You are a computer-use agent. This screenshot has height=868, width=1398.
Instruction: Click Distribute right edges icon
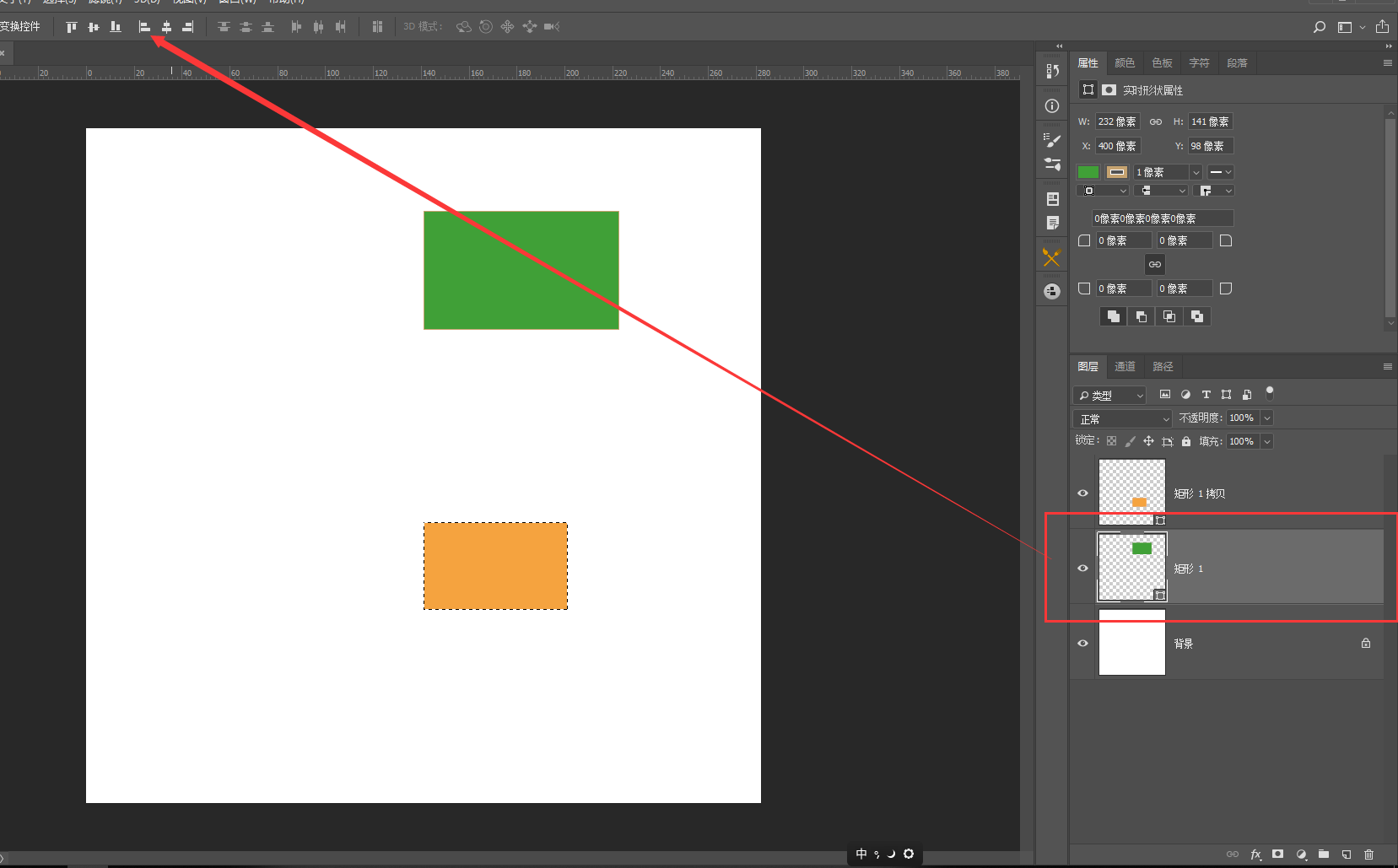[340, 27]
